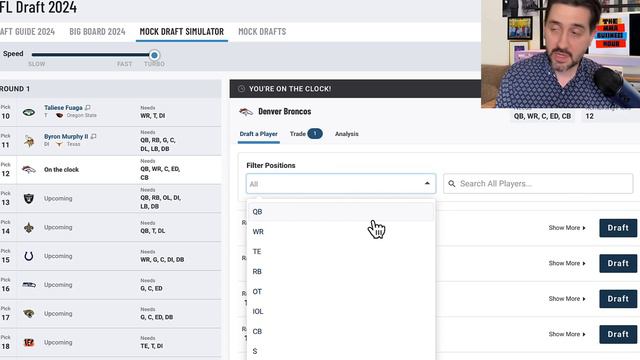
Task: Expand the second Show More link
Action: click(567, 263)
